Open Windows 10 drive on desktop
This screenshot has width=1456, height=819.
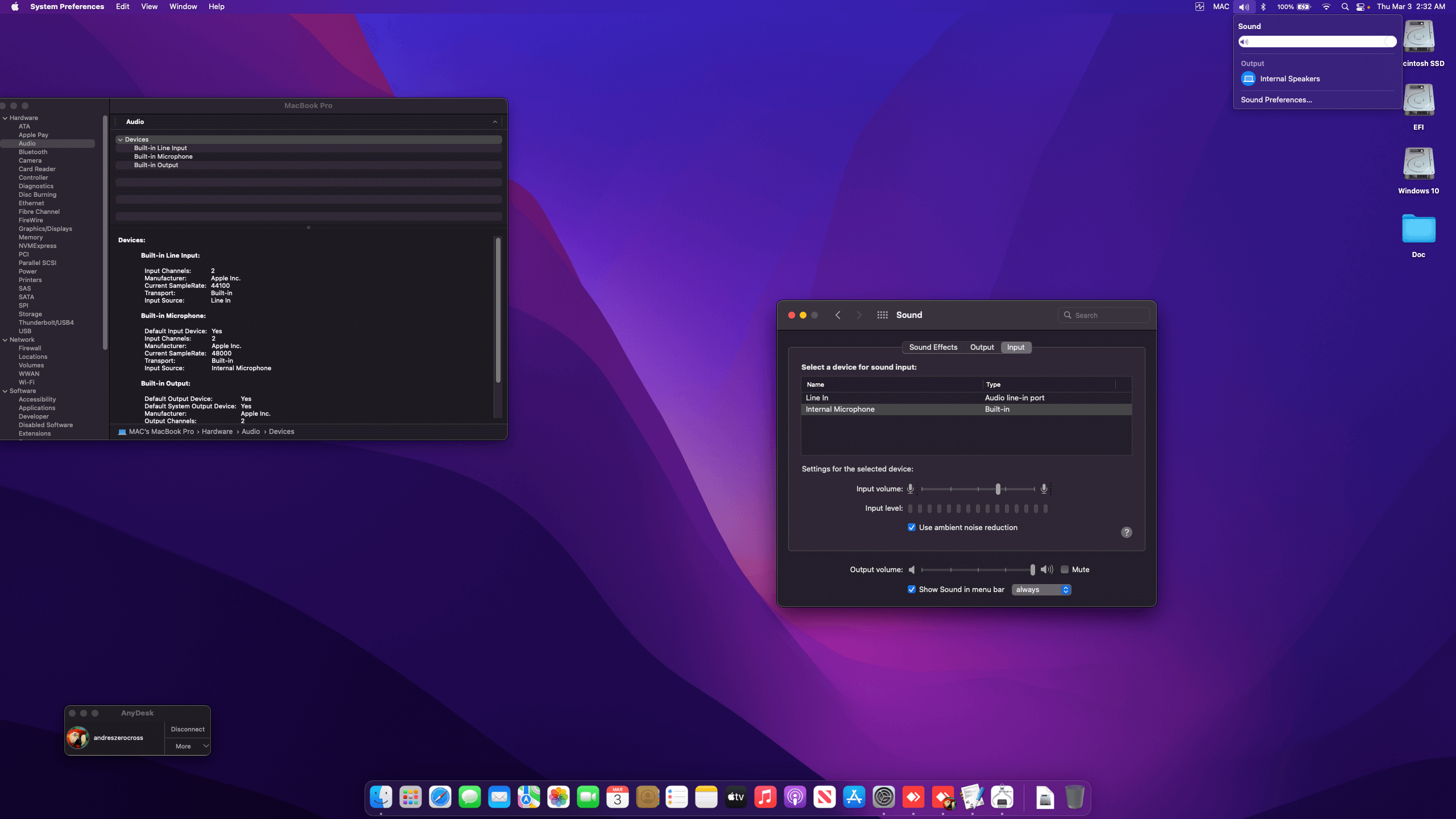pos(1418,171)
